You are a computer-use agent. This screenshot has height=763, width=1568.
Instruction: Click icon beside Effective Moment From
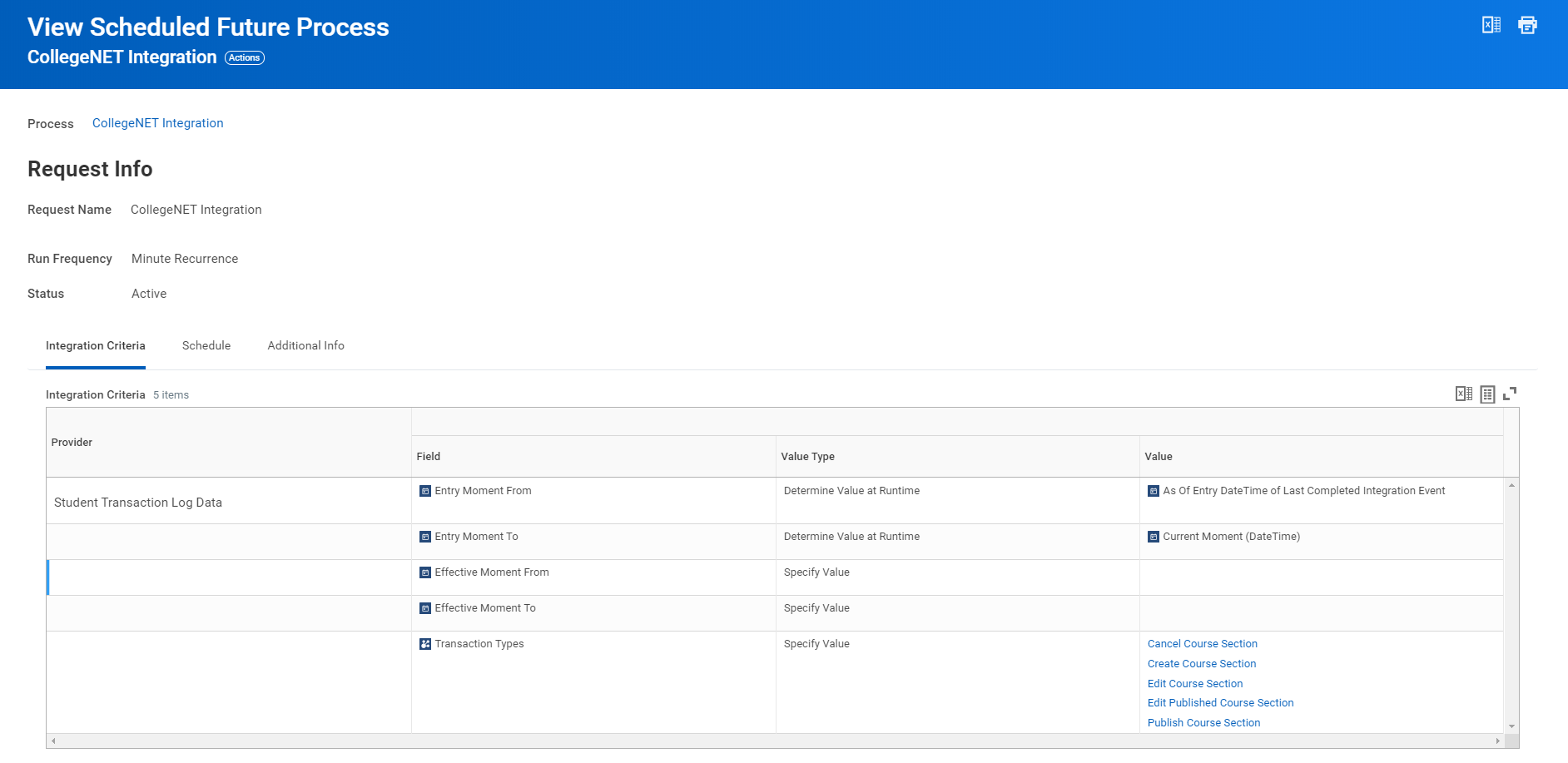(425, 572)
